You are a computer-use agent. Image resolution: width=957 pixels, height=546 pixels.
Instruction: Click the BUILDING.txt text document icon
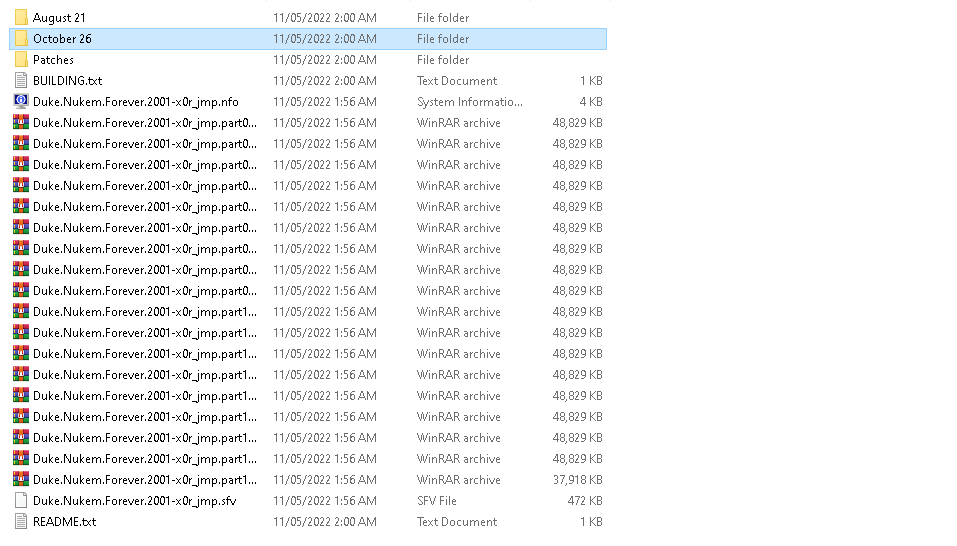(21, 81)
